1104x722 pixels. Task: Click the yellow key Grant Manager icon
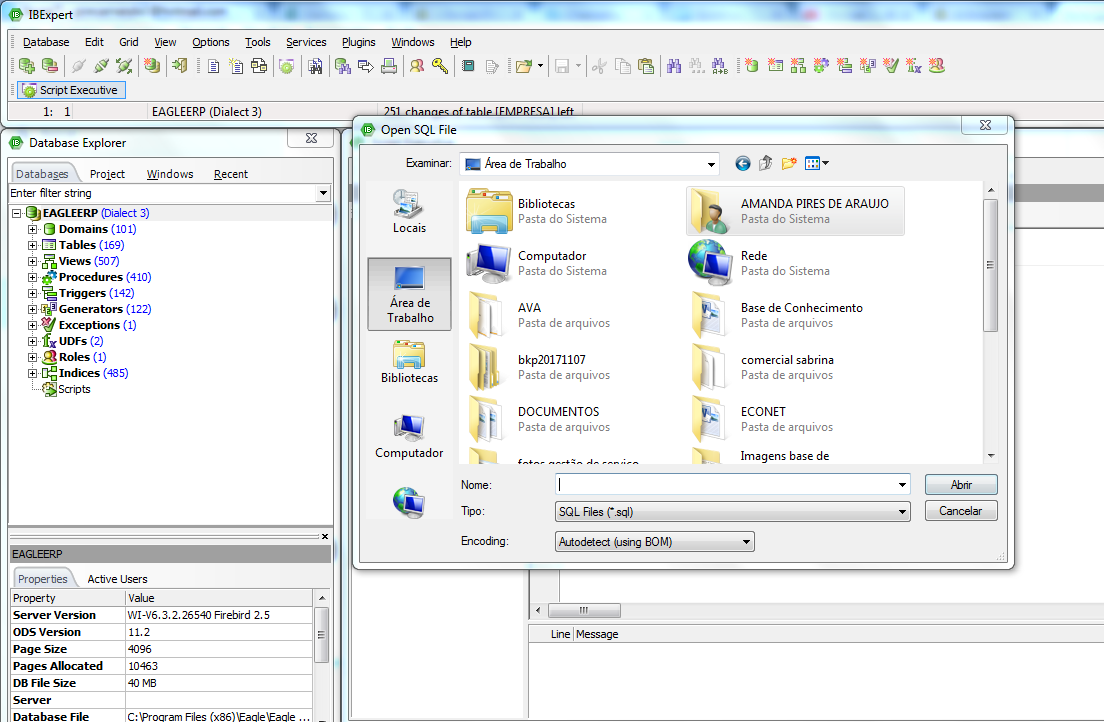tap(440, 66)
